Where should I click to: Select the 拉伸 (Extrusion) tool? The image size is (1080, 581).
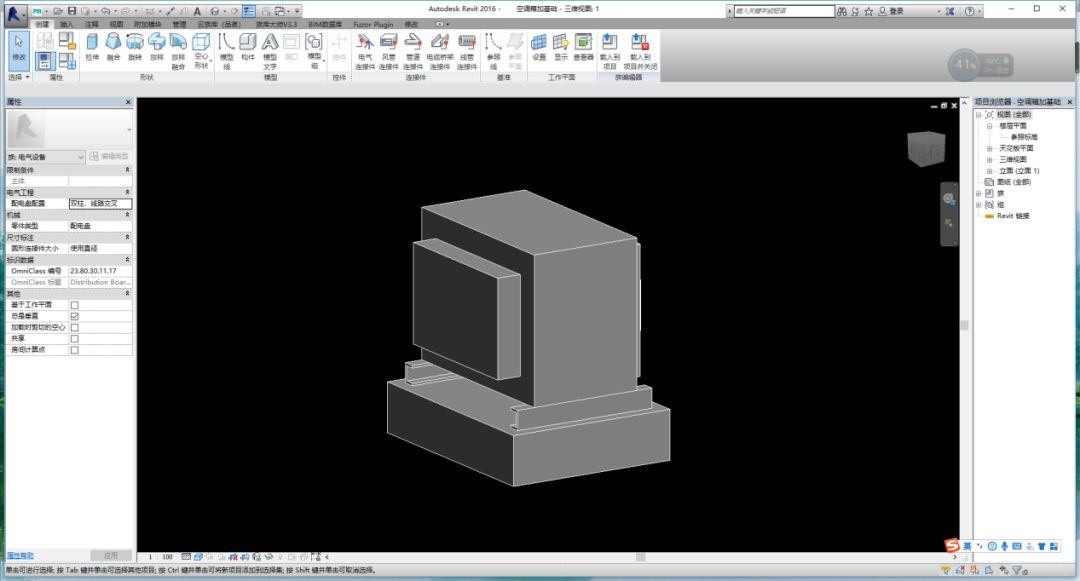[x=92, y=49]
